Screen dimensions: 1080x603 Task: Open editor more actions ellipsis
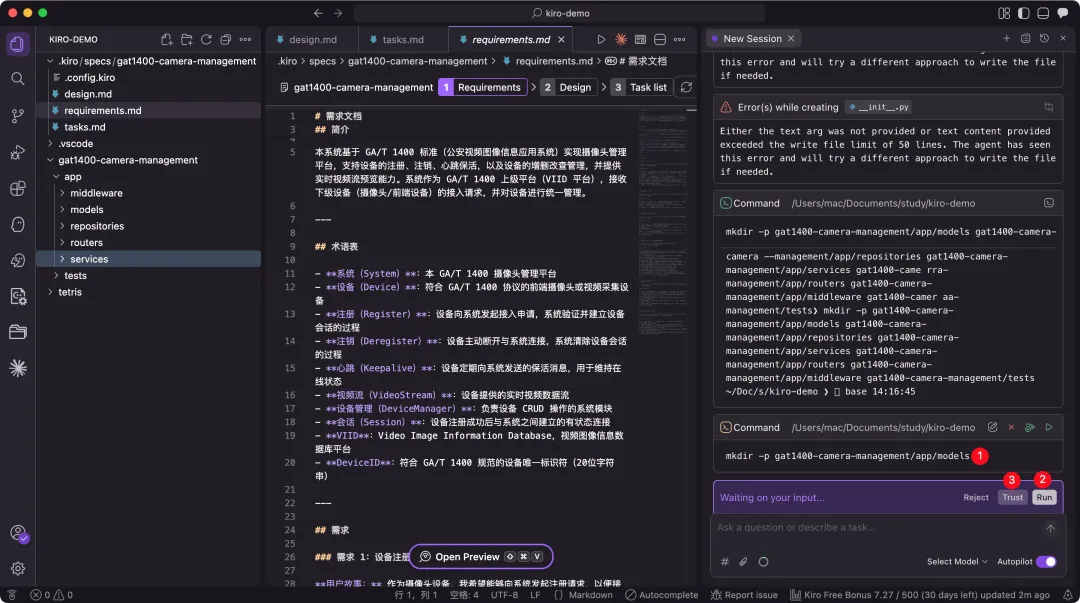(680, 39)
